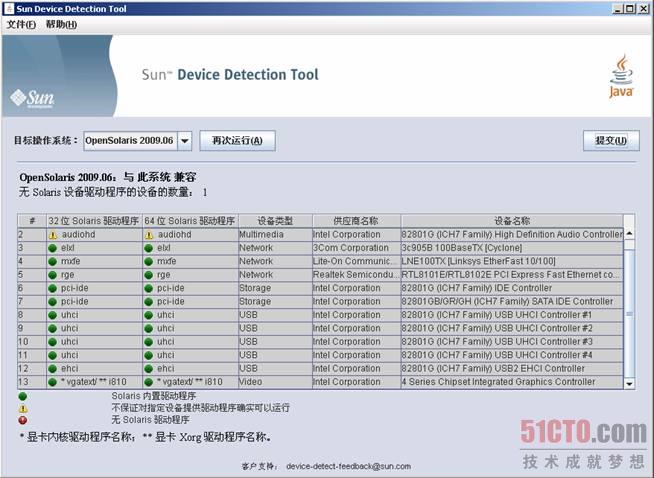The image size is (654, 478).
Task: Select the Realtek Semicondu... vendor cell
Action: [x=356, y=274]
